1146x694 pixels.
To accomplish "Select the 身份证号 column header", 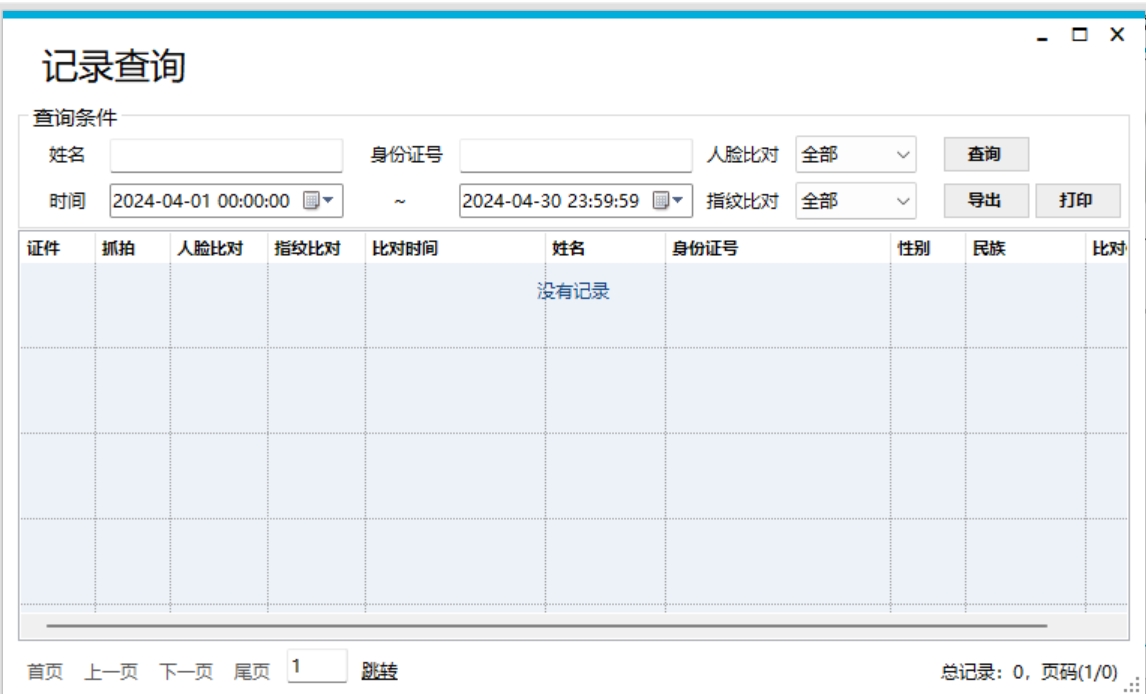I will point(706,250).
